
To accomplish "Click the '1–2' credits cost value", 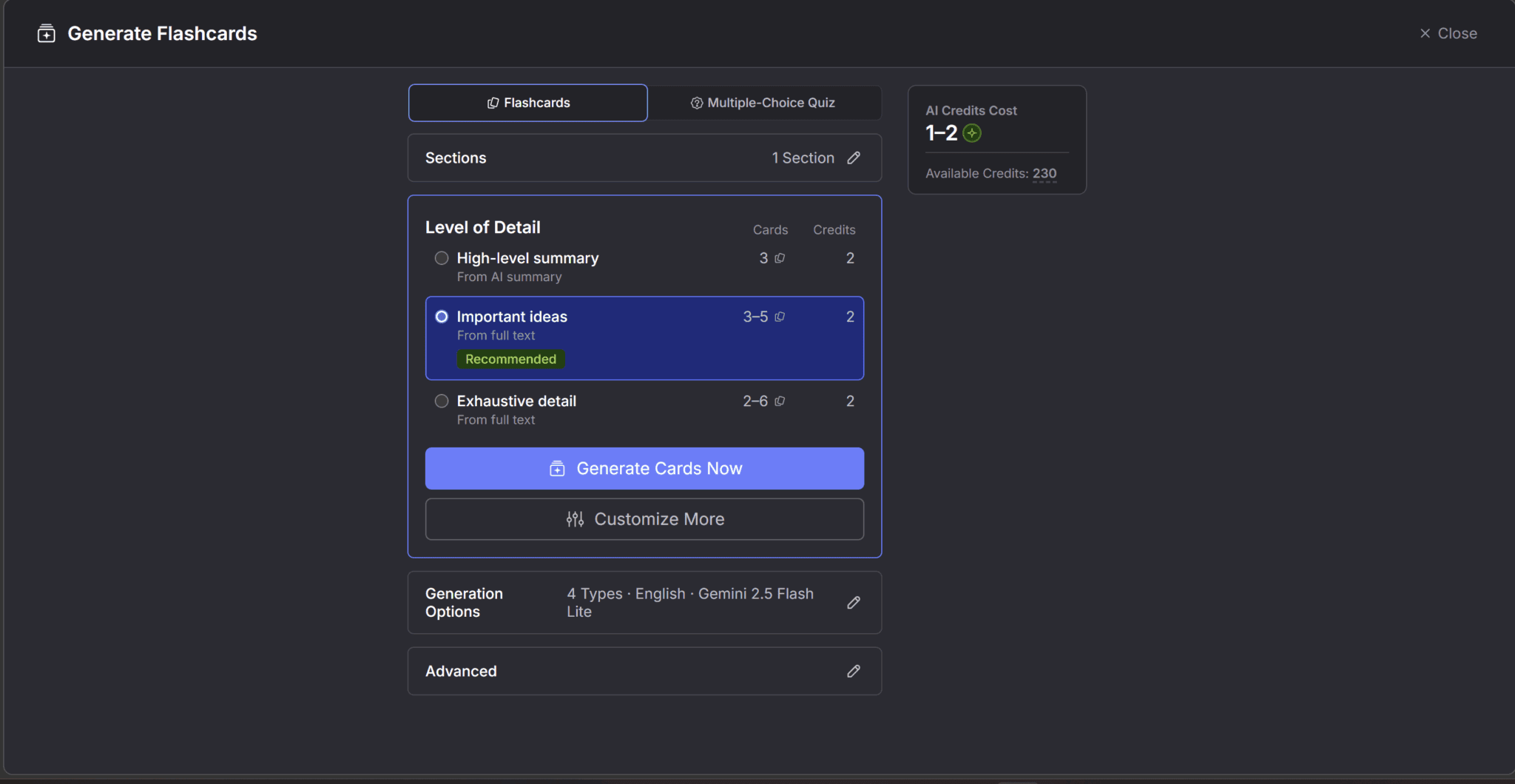I will coord(941,133).
